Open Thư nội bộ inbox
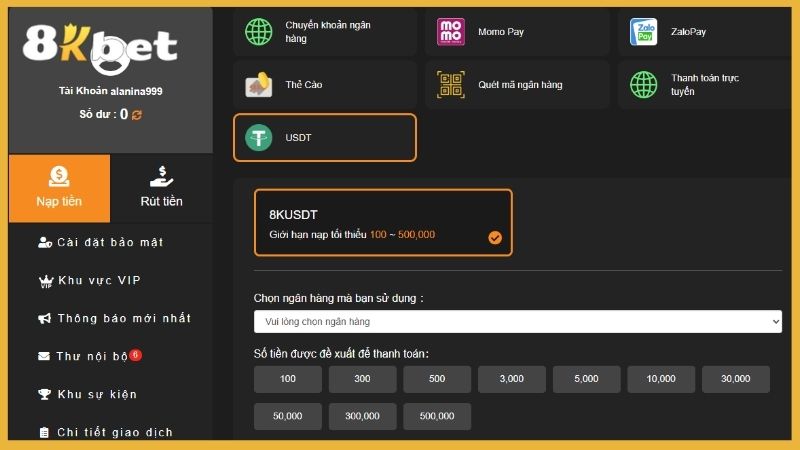800x450 pixels. (90, 356)
